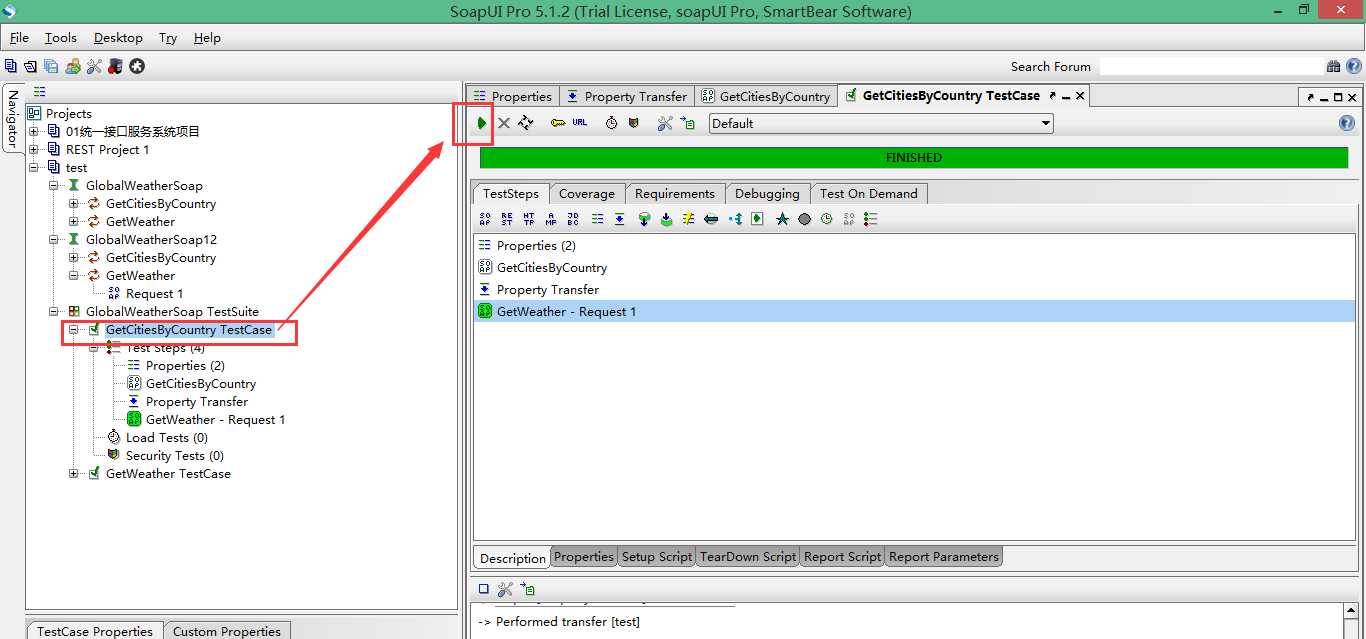Open the Property Transfer editor tab
Screen dimensions: 1366x639
coord(627,96)
